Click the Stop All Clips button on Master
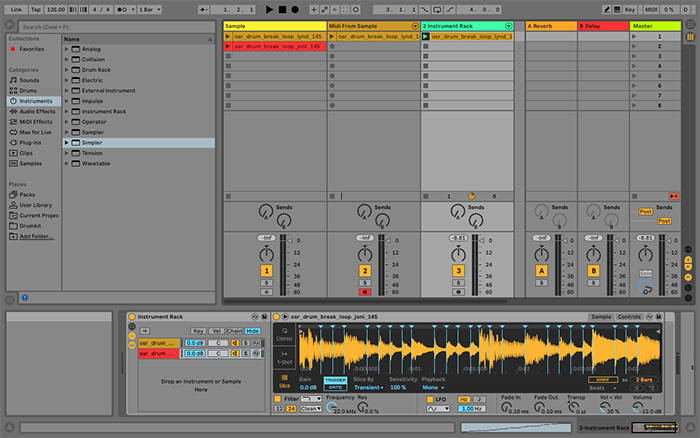The height and width of the screenshot is (438, 700). tap(634, 196)
